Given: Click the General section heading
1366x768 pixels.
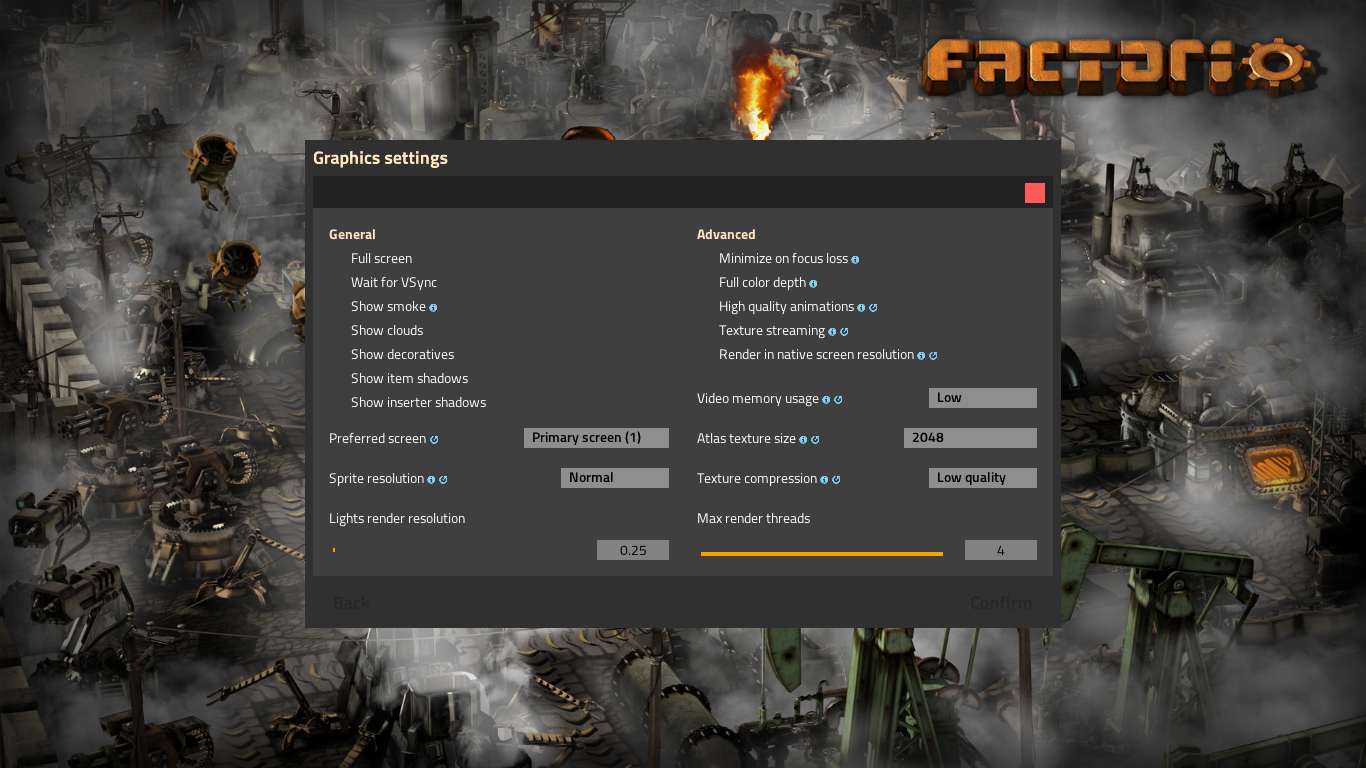Looking at the screenshot, I should 352,235.
